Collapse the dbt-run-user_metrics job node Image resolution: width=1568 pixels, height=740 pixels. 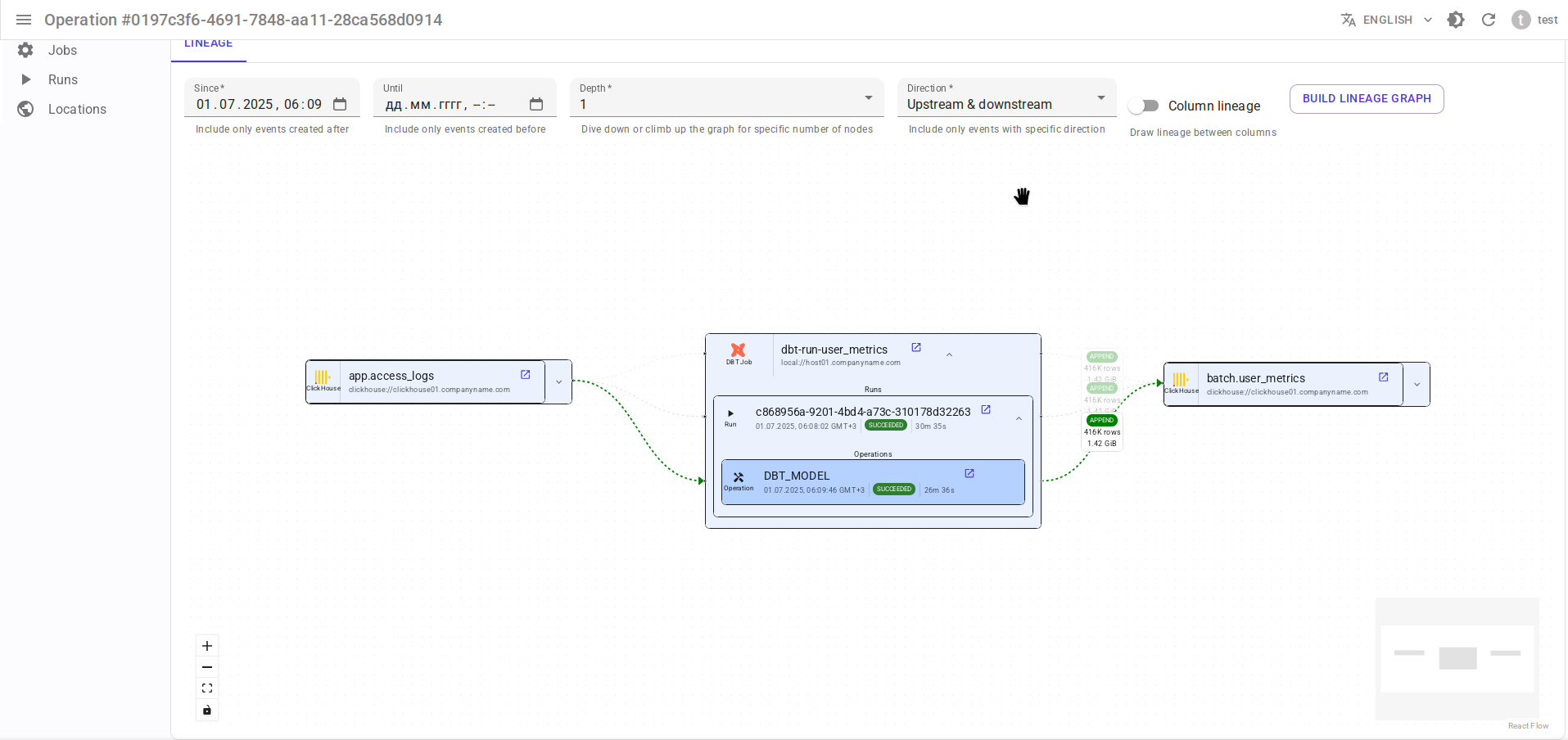[x=949, y=355]
